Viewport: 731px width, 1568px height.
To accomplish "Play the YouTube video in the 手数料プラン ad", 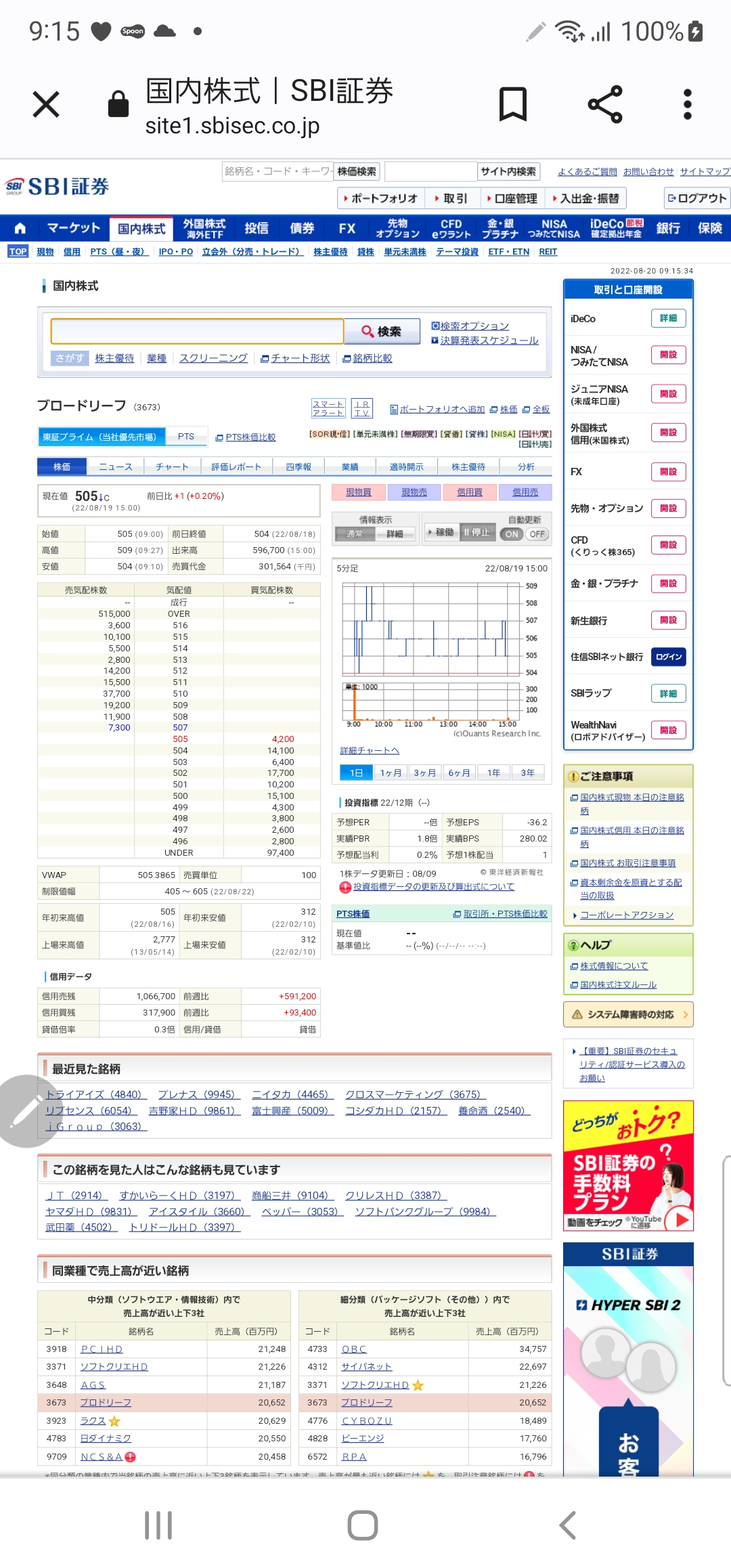I will click(x=680, y=1219).
